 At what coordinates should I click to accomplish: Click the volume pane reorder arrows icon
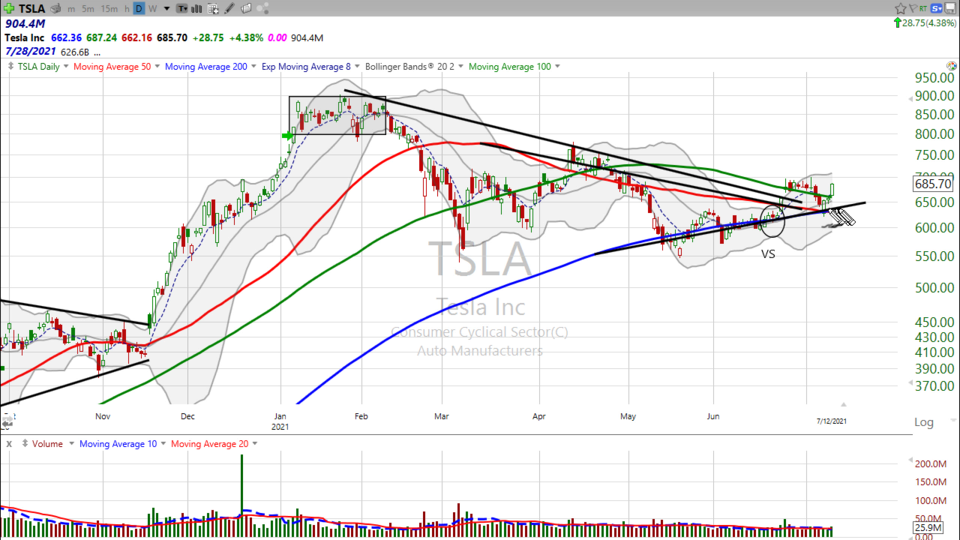24,443
